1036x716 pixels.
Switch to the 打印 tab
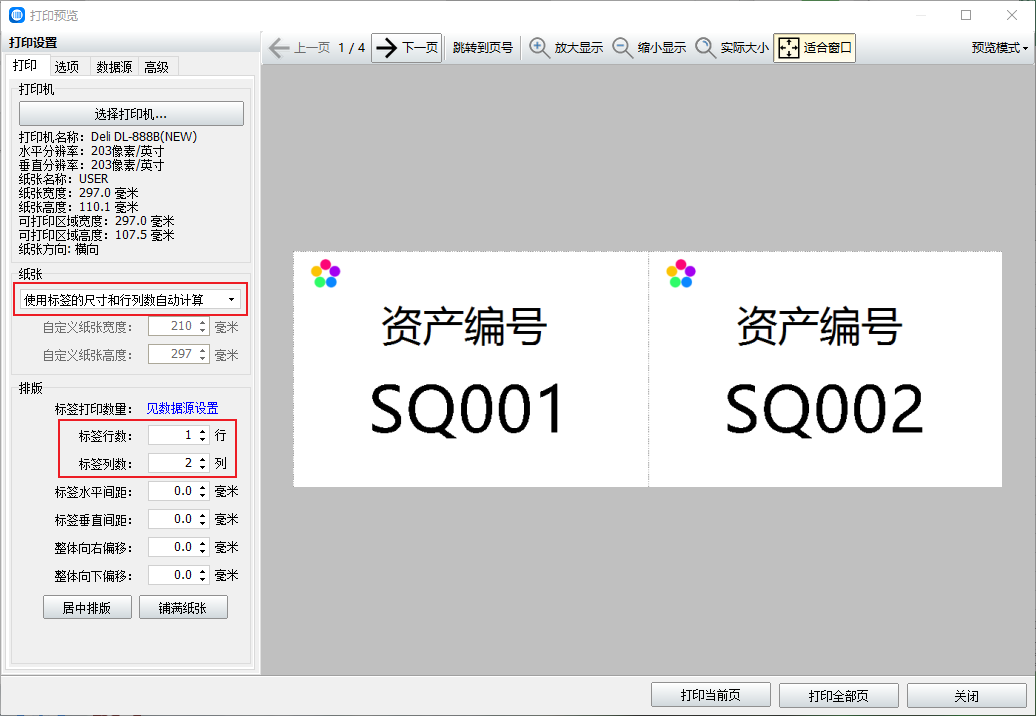pyautogui.click(x=25, y=65)
